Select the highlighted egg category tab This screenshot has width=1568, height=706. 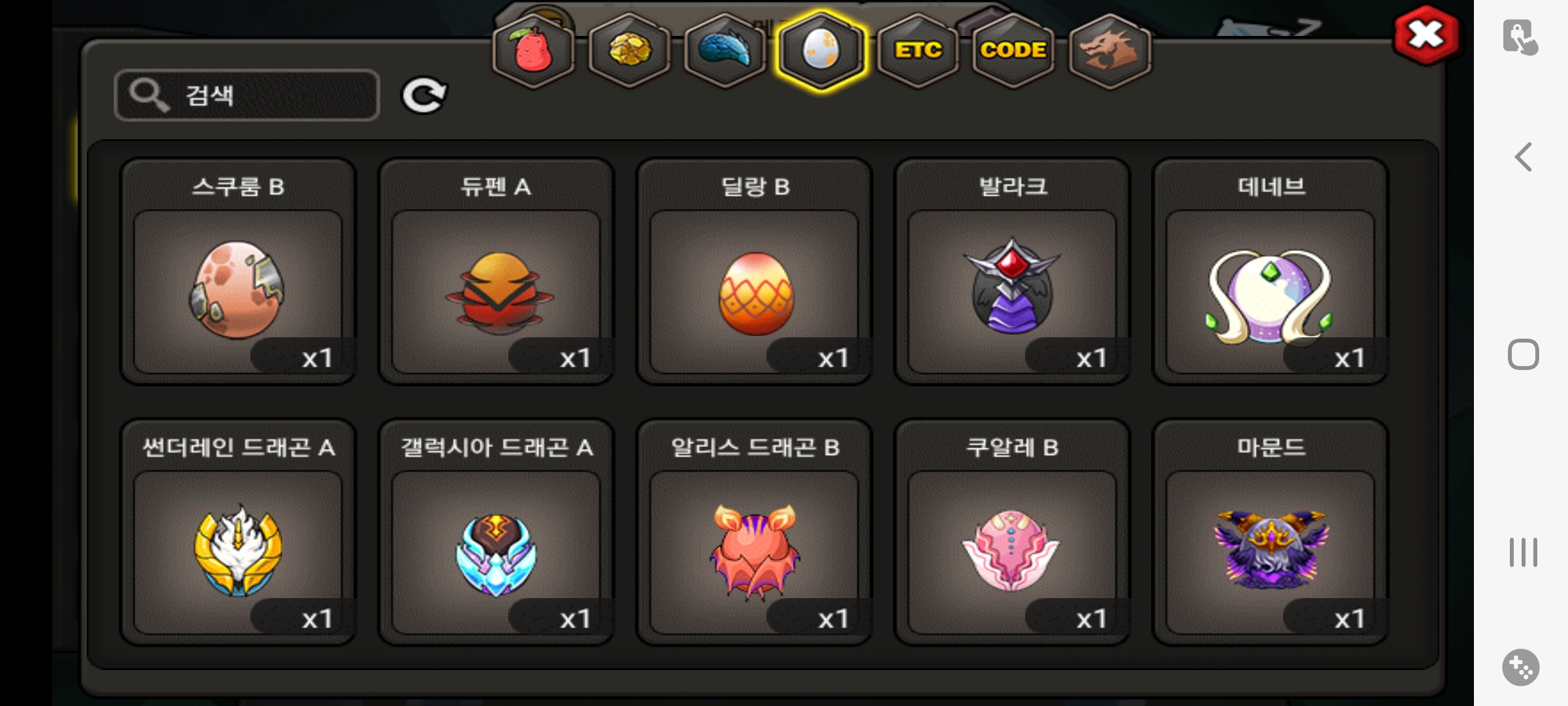coord(821,51)
